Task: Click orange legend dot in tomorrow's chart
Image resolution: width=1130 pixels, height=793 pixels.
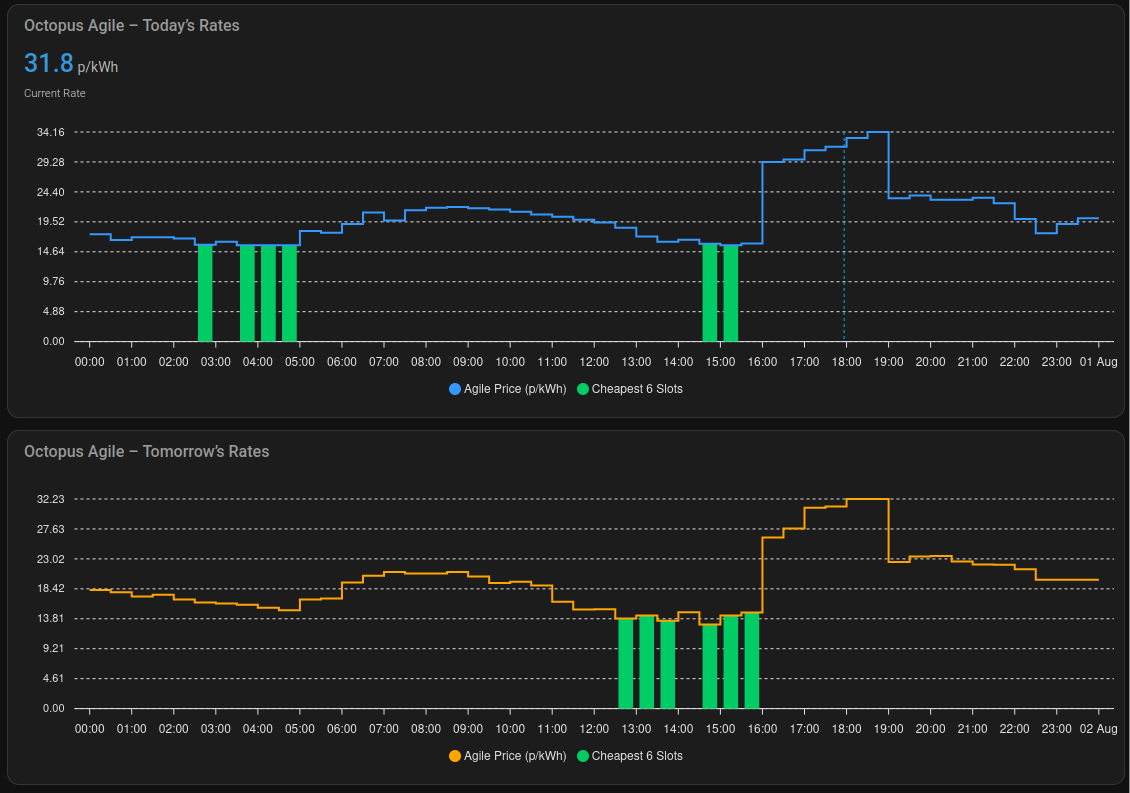Action: (456, 756)
